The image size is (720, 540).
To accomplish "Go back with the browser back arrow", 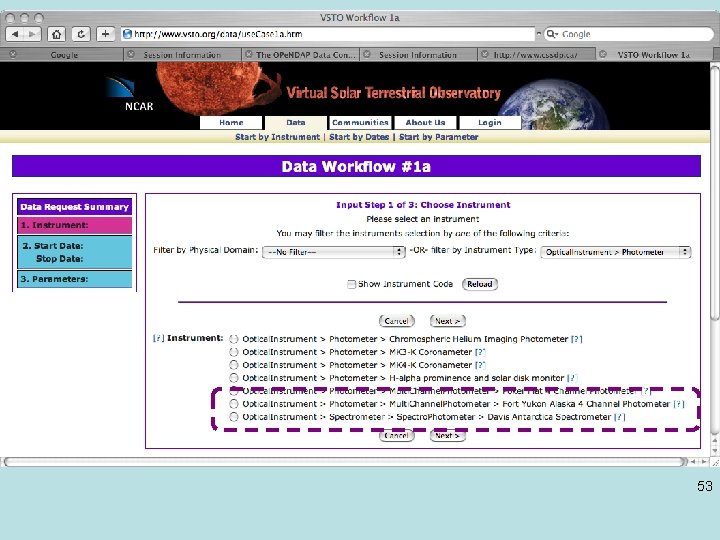I will click(15, 34).
